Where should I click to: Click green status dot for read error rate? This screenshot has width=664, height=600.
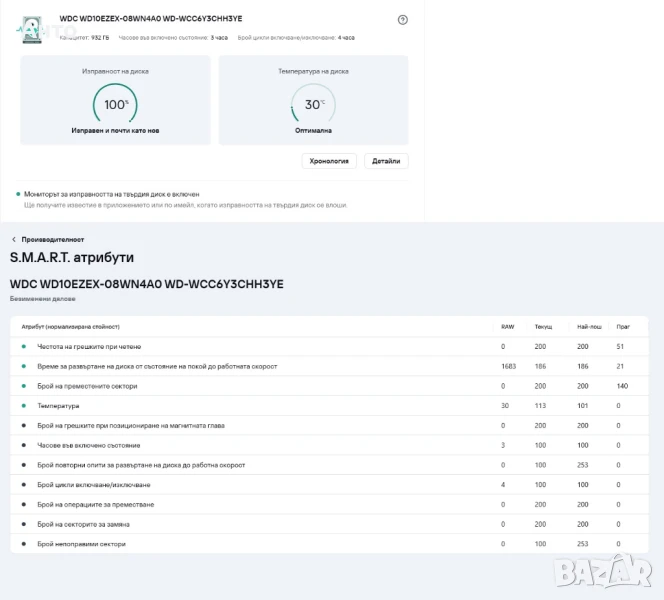pos(23,347)
